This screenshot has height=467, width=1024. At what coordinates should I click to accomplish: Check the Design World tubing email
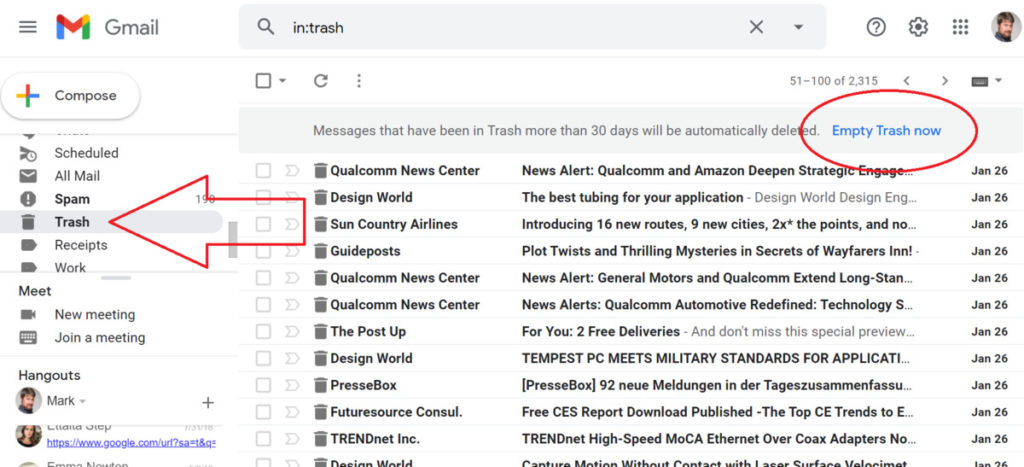[263, 197]
